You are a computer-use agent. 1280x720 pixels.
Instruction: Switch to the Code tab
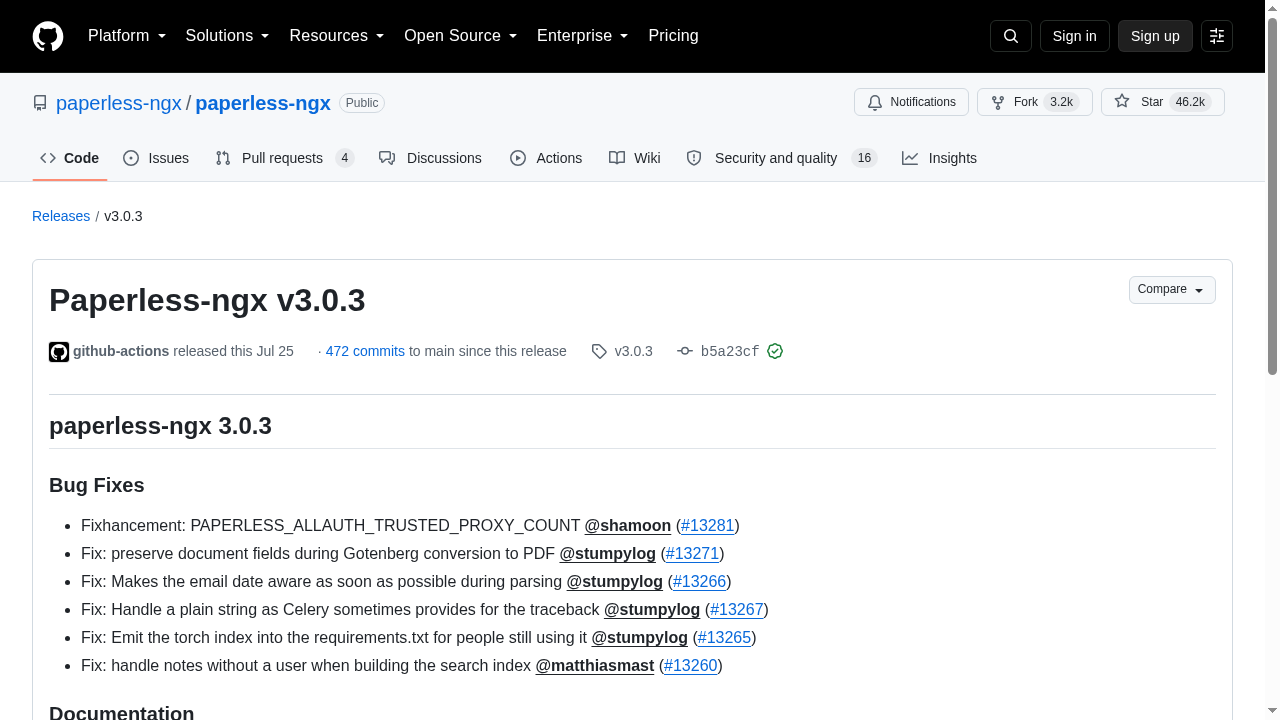click(x=70, y=158)
